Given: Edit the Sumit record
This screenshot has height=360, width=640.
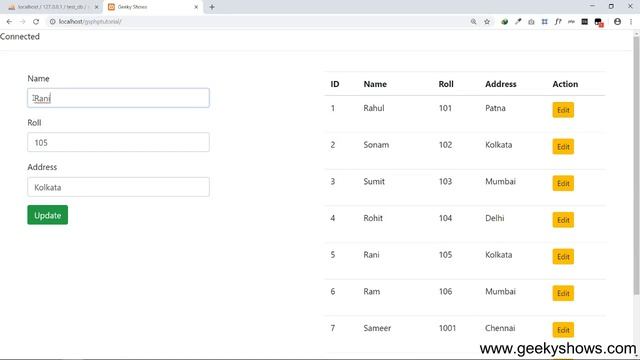Looking at the screenshot, I should pos(563,183).
